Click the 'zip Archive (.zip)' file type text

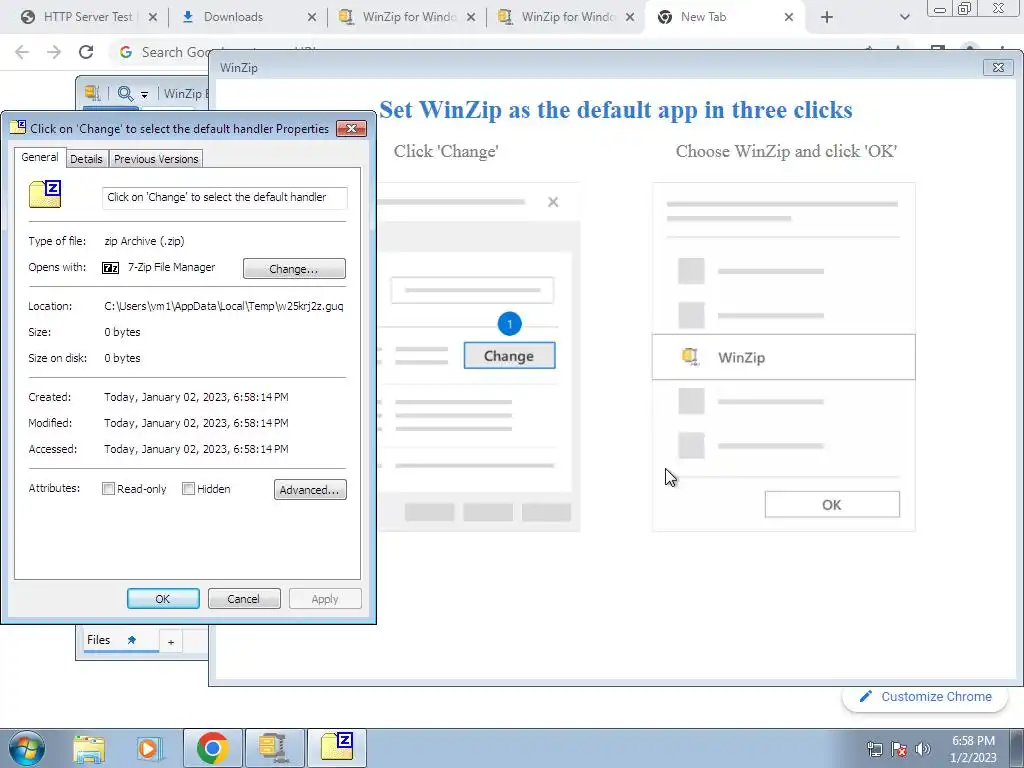[144, 241]
